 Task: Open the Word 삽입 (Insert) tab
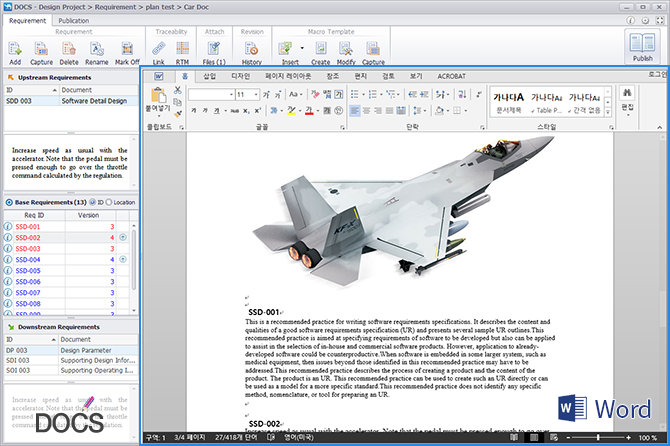209,76
